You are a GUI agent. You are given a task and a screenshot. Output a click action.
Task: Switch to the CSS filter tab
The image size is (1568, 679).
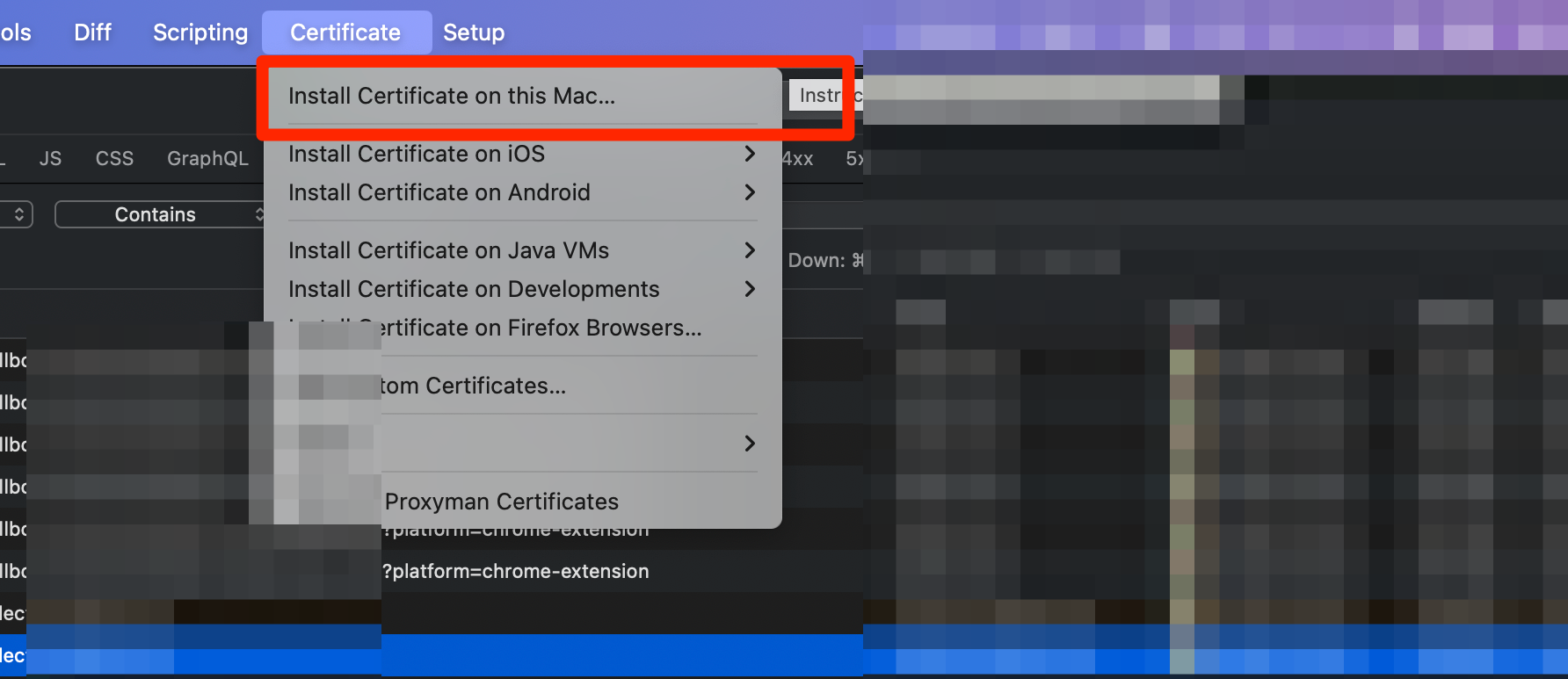coord(114,158)
